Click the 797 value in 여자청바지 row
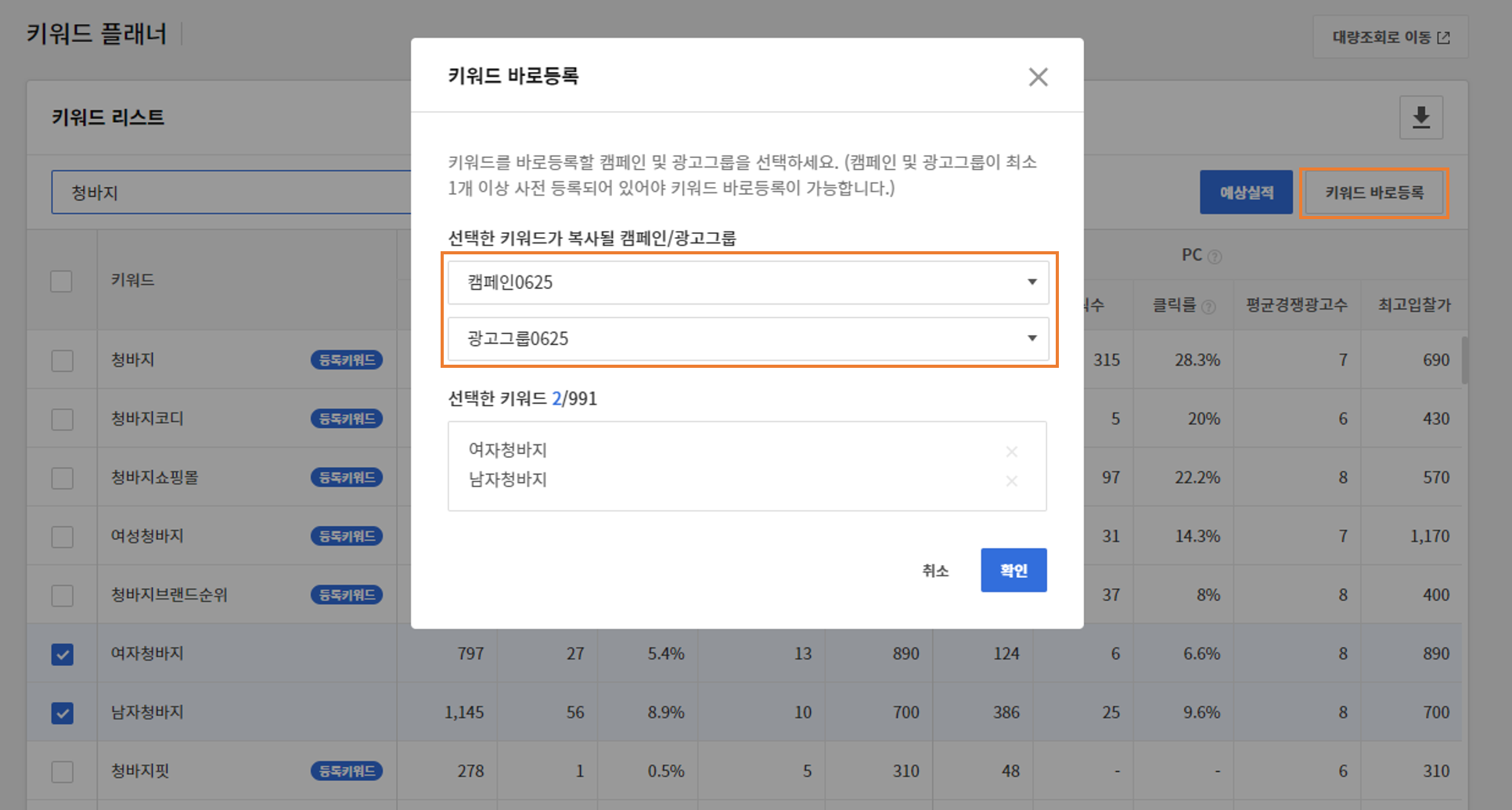Viewport: 1512px width, 810px height. [470, 653]
